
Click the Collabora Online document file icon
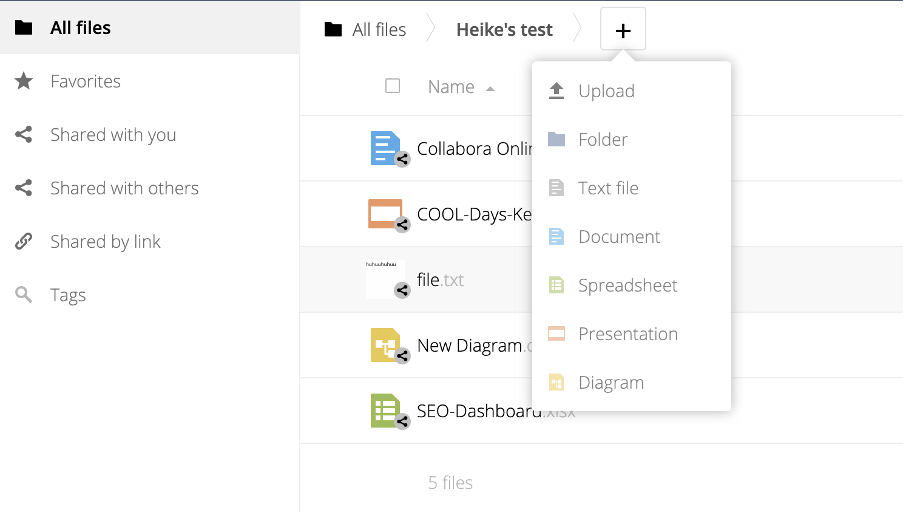(x=385, y=148)
